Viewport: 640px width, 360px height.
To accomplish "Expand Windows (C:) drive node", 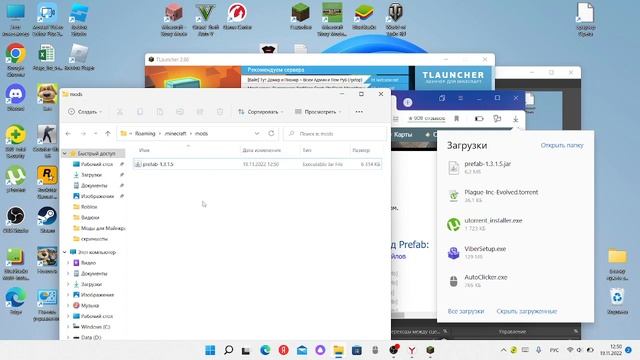I will (x=68, y=327).
